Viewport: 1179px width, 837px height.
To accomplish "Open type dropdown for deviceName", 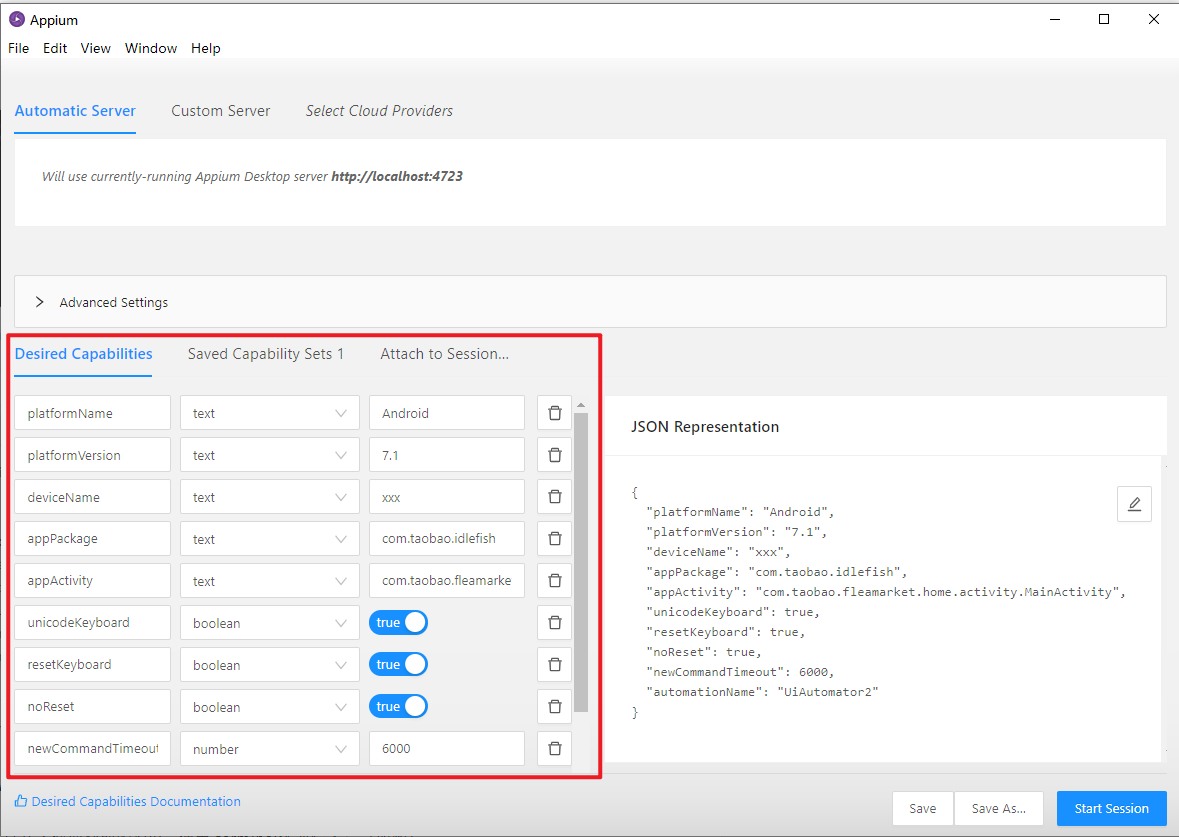I will [x=269, y=497].
